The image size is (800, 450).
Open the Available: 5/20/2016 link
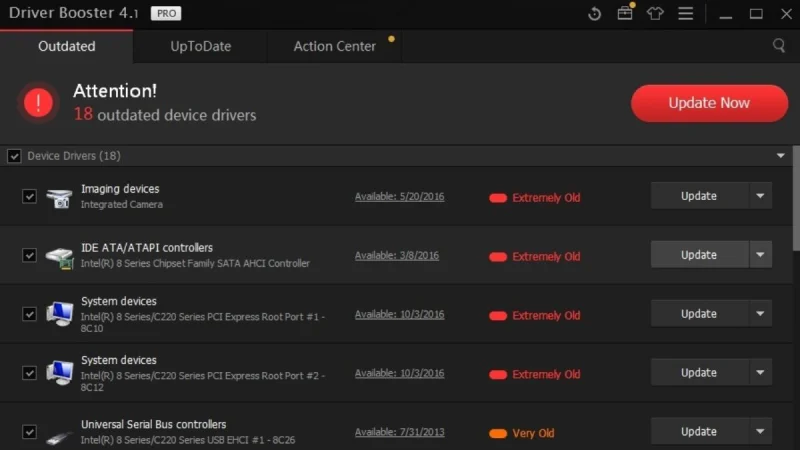tap(399, 197)
